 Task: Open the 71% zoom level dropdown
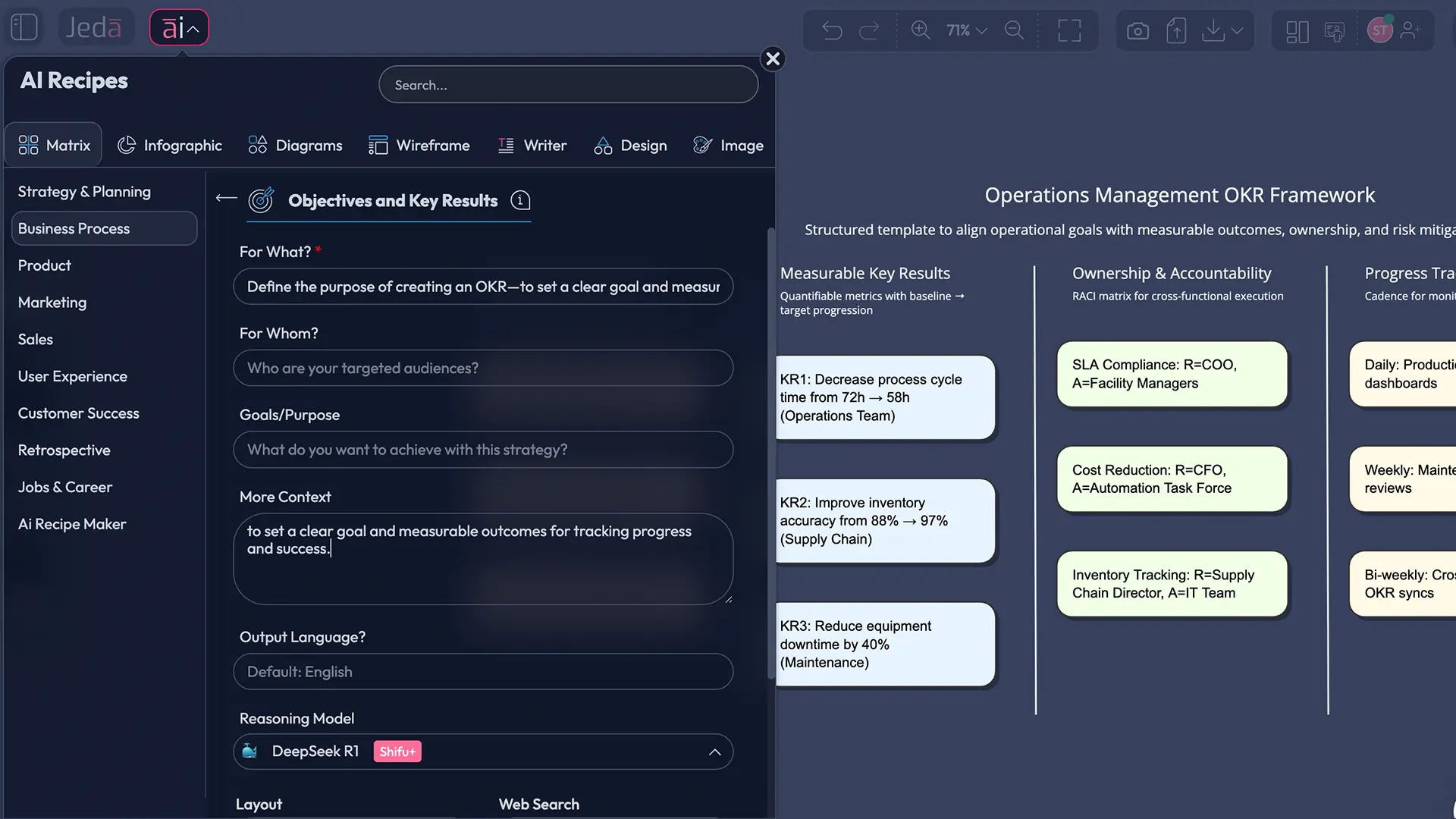pyautogui.click(x=965, y=30)
